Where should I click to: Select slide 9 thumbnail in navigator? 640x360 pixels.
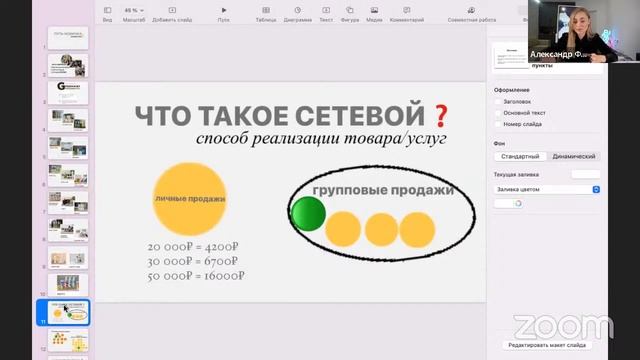pyautogui.click(x=68, y=258)
